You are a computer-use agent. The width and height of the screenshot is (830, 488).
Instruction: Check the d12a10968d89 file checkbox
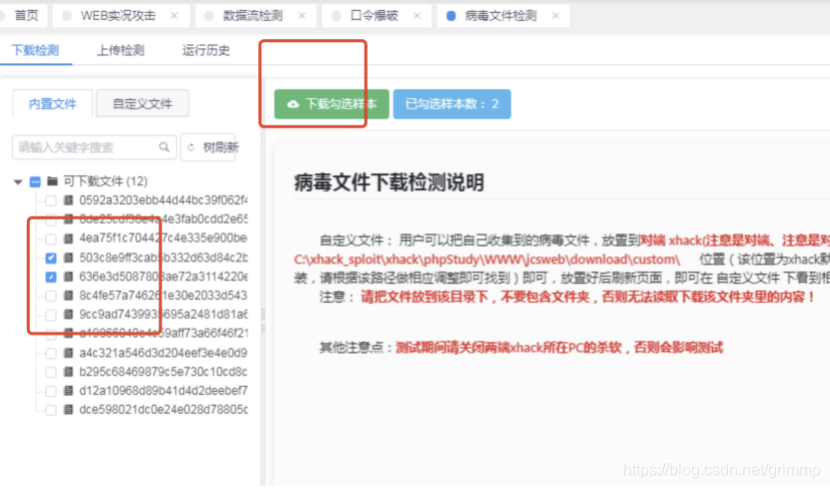click(x=51, y=391)
